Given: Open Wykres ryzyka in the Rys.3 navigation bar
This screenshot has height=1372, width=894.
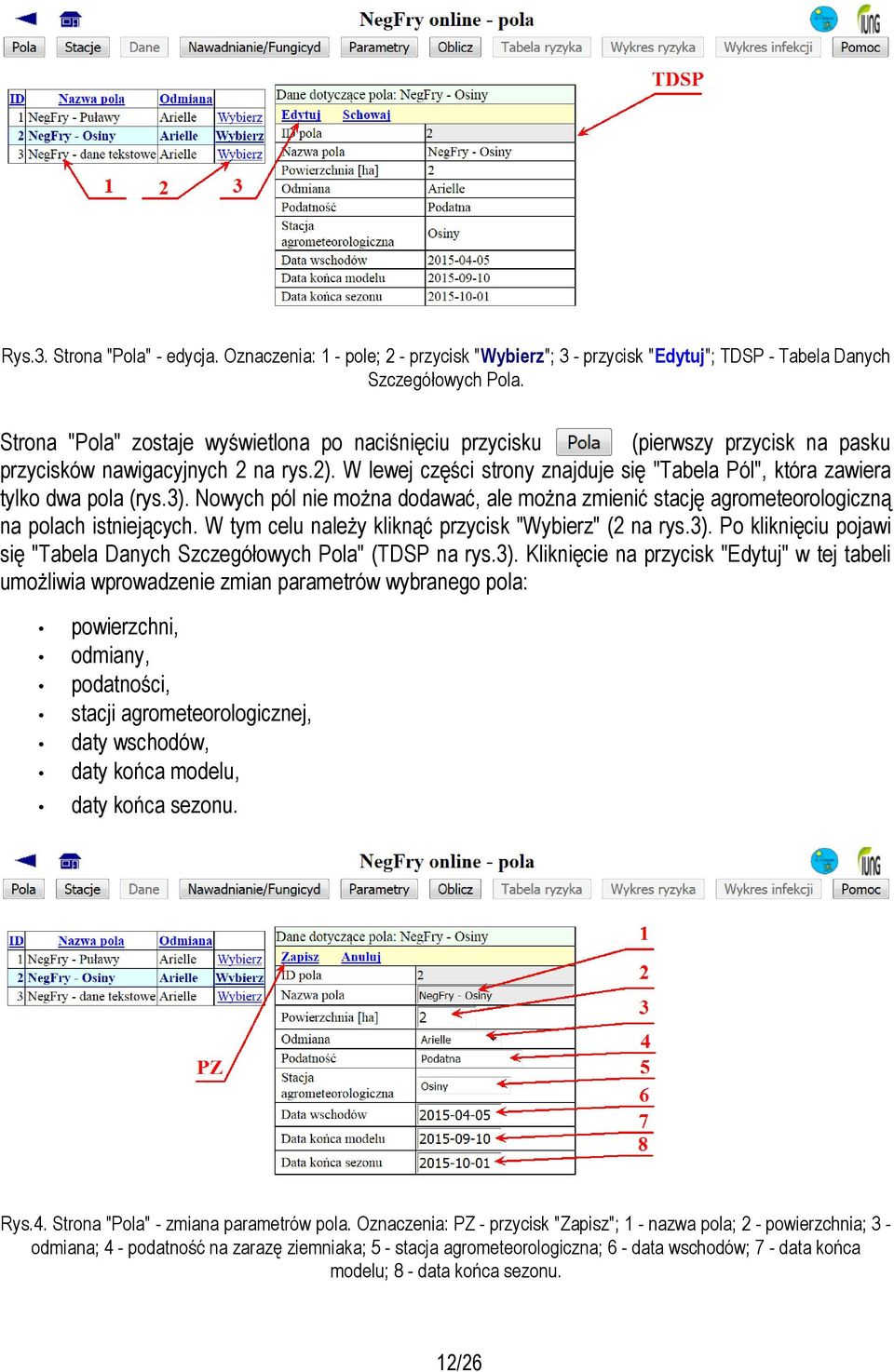Looking at the screenshot, I should pos(653,47).
